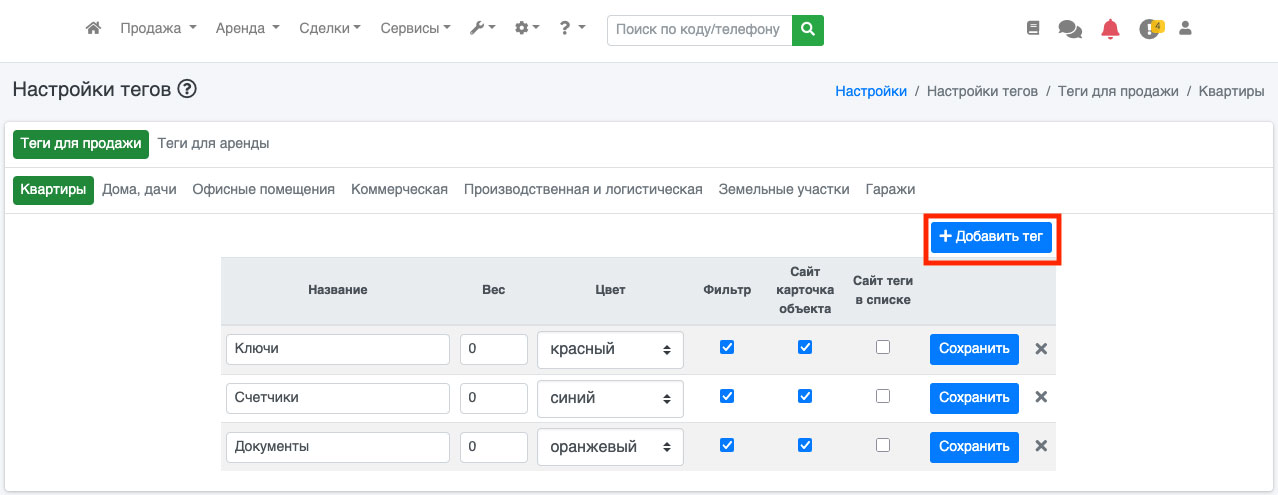Image resolution: width=1278 pixels, height=495 pixels.
Task: Click the green search magnifier button
Action: (807, 30)
